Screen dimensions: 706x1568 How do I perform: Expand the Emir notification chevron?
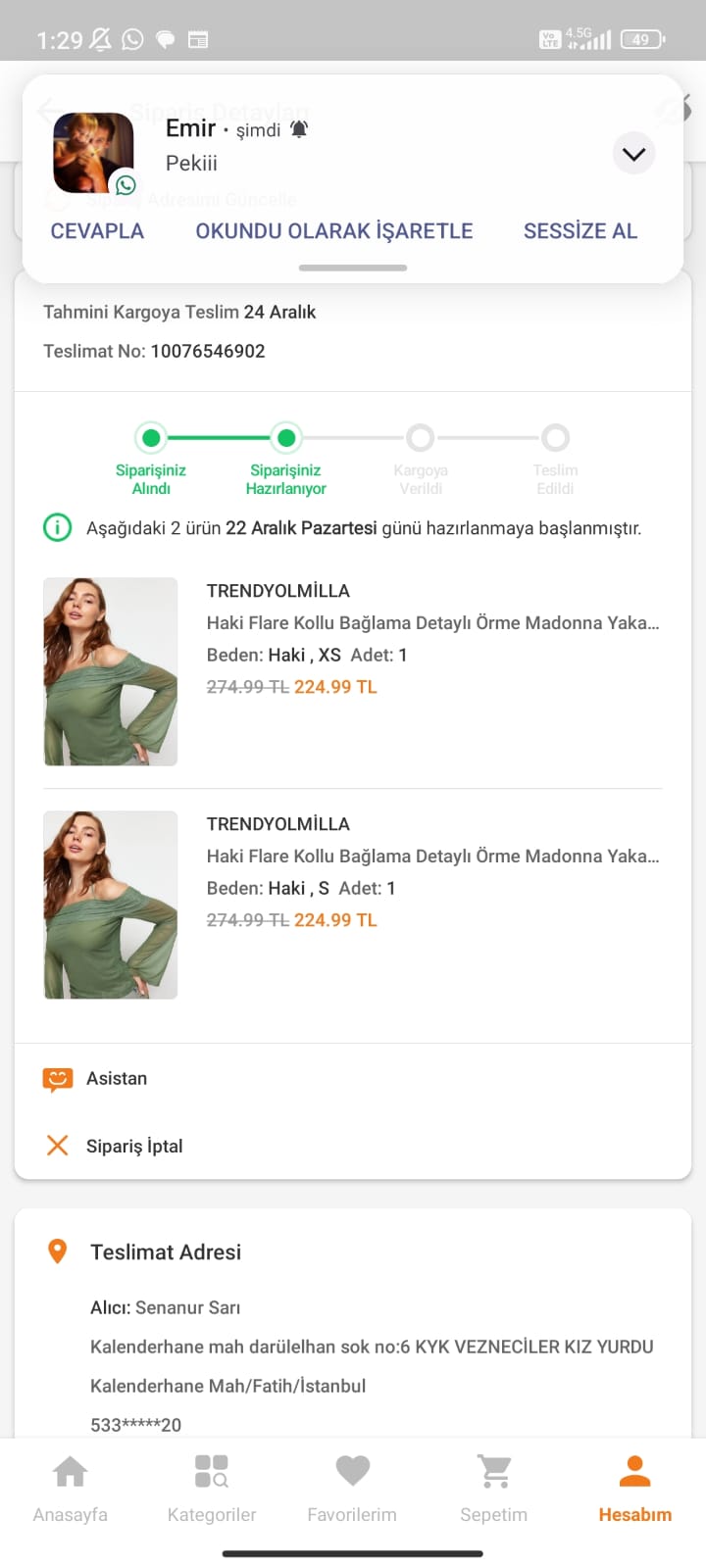(x=633, y=154)
